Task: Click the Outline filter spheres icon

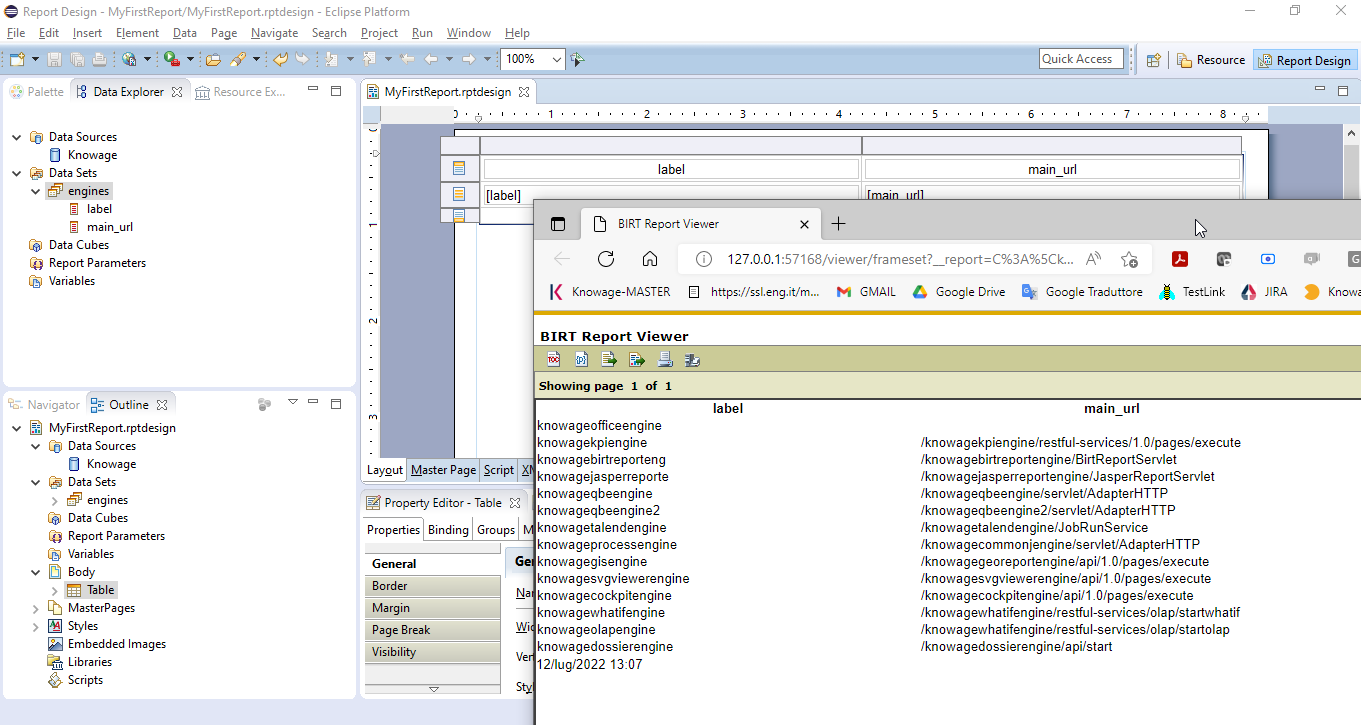Action: 264,404
